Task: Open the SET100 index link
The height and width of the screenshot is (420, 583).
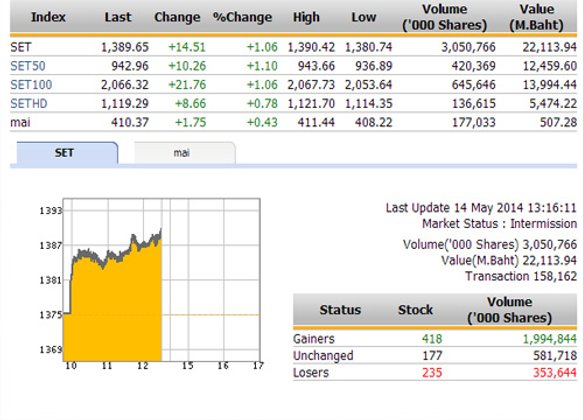Action: click(x=31, y=85)
